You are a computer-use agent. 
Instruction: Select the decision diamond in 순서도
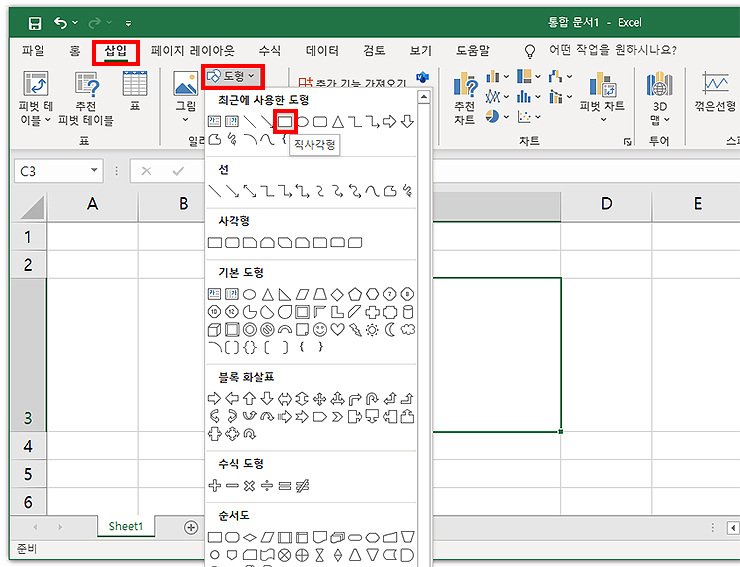point(249,537)
